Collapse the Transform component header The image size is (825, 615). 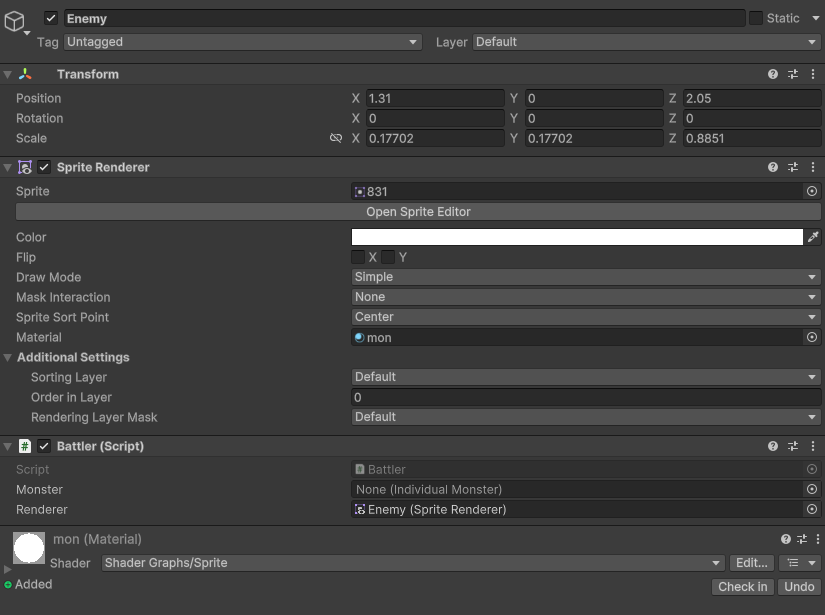point(8,74)
